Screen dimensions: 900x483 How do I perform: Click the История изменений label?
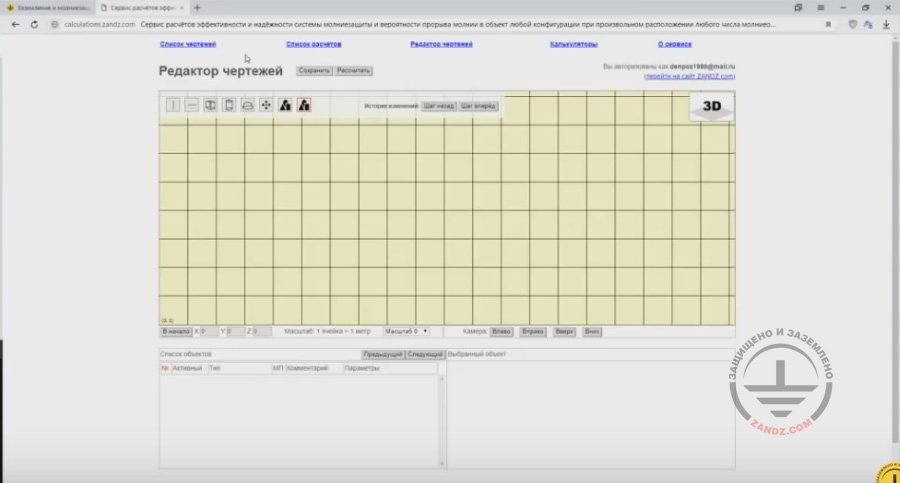click(x=391, y=106)
